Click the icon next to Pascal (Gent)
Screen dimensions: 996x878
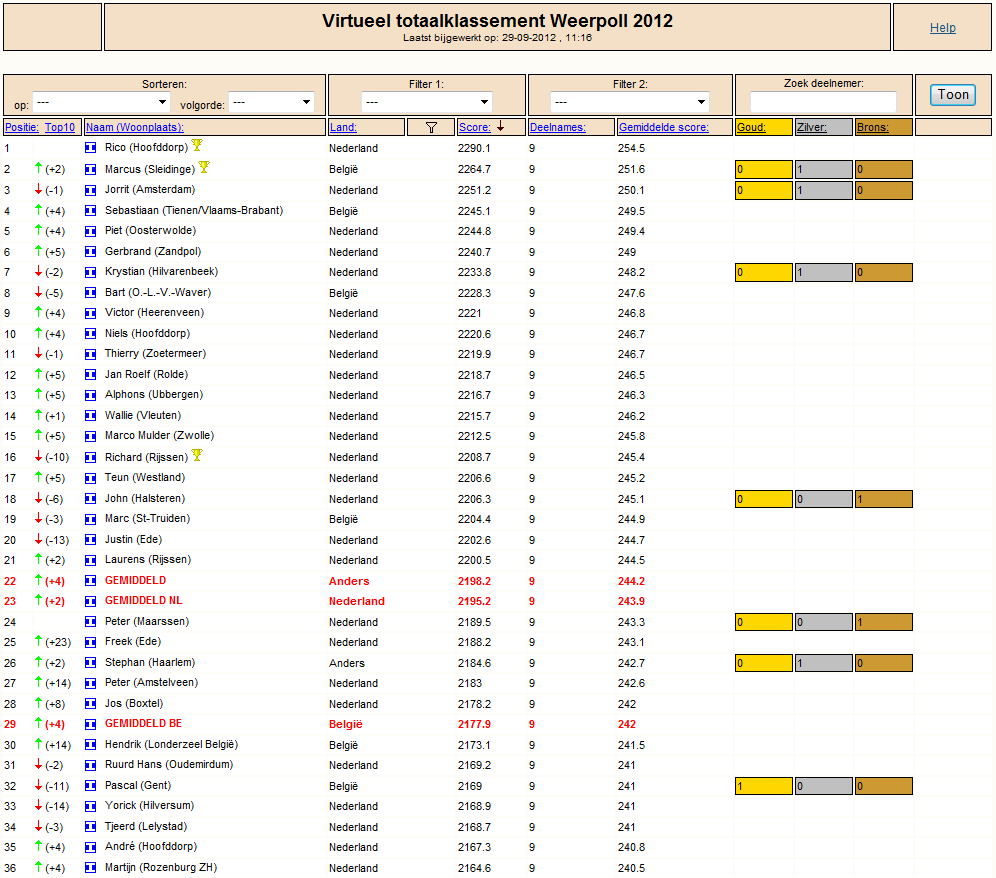pos(91,786)
